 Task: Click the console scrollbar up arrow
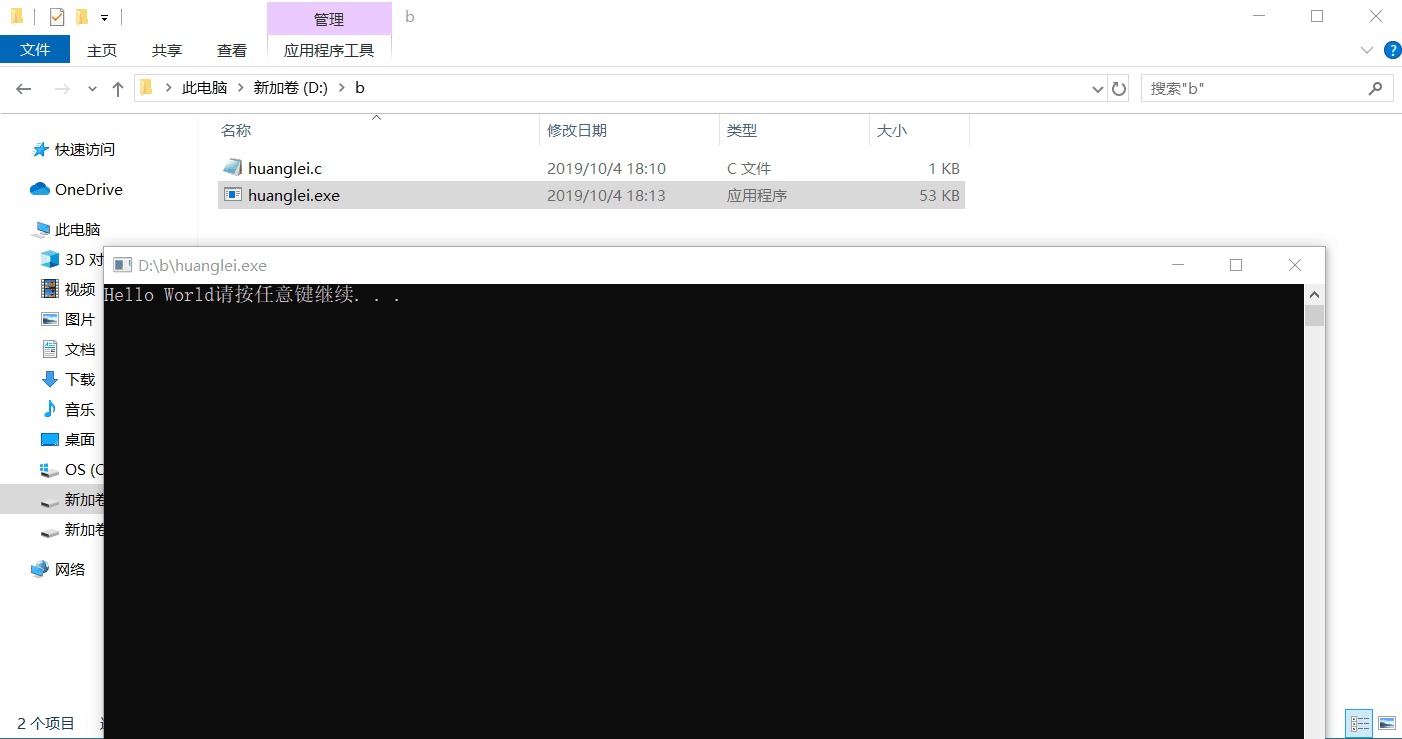click(x=1314, y=295)
